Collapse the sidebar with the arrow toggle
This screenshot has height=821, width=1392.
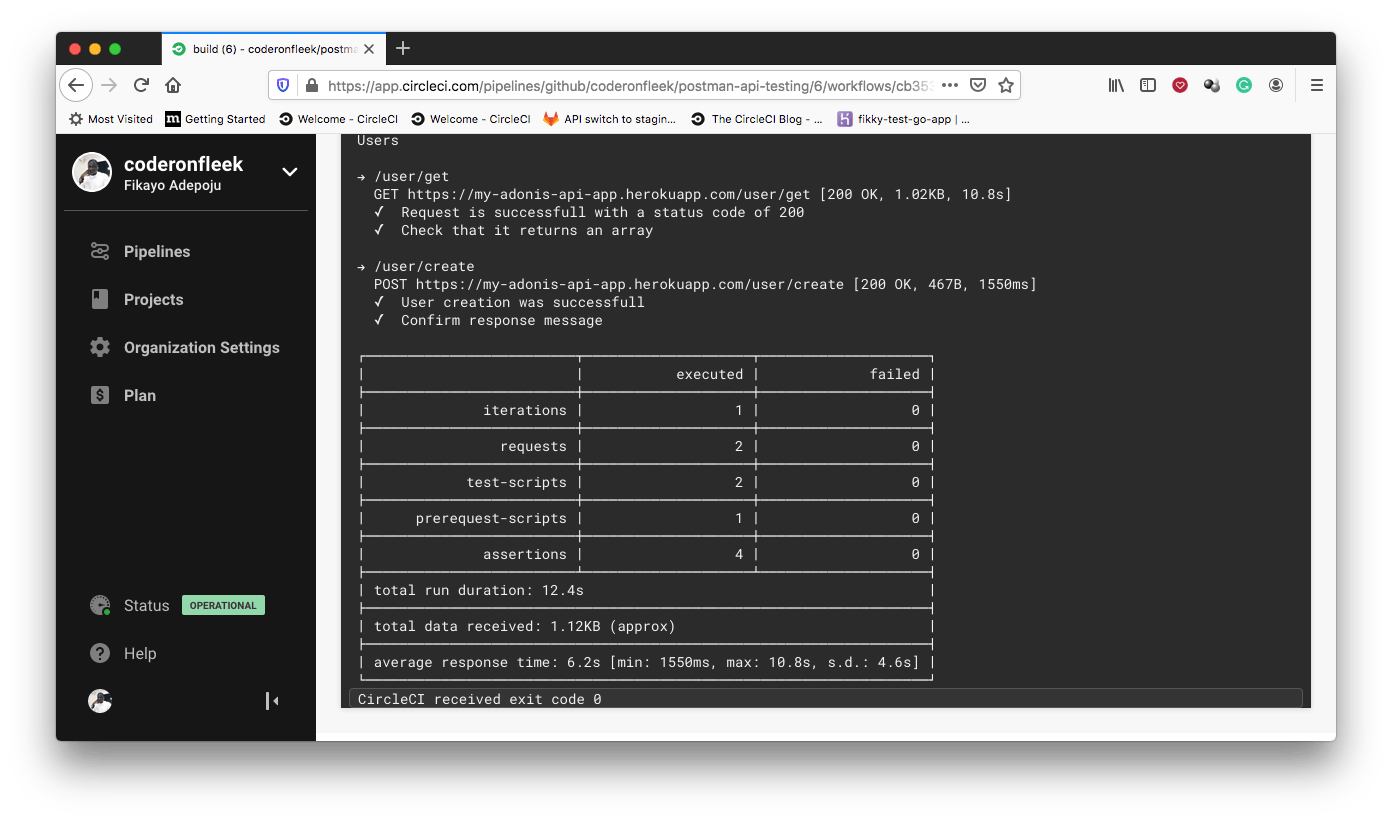271,701
